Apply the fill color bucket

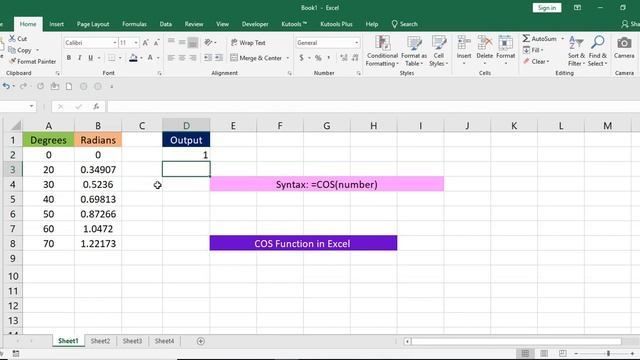click(133, 58)
